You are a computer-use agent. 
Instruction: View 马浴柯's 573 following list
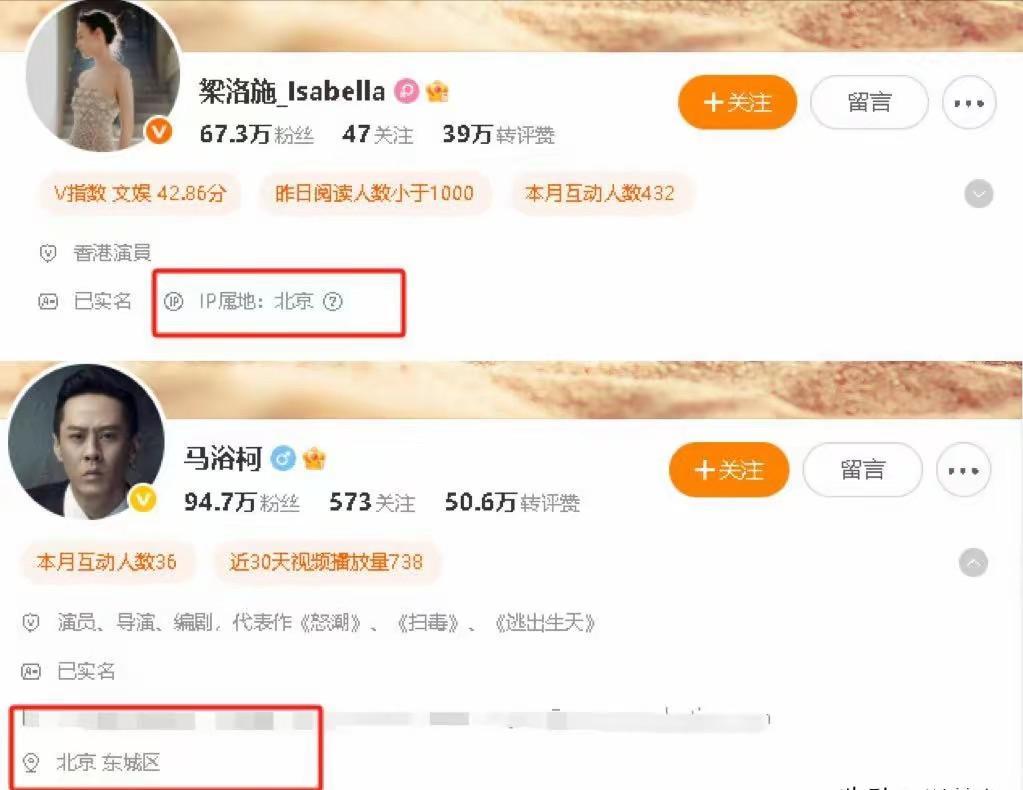372,502
